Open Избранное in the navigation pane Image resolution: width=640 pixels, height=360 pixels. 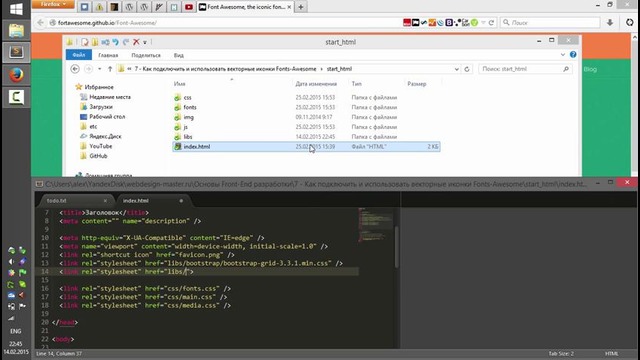99,87
